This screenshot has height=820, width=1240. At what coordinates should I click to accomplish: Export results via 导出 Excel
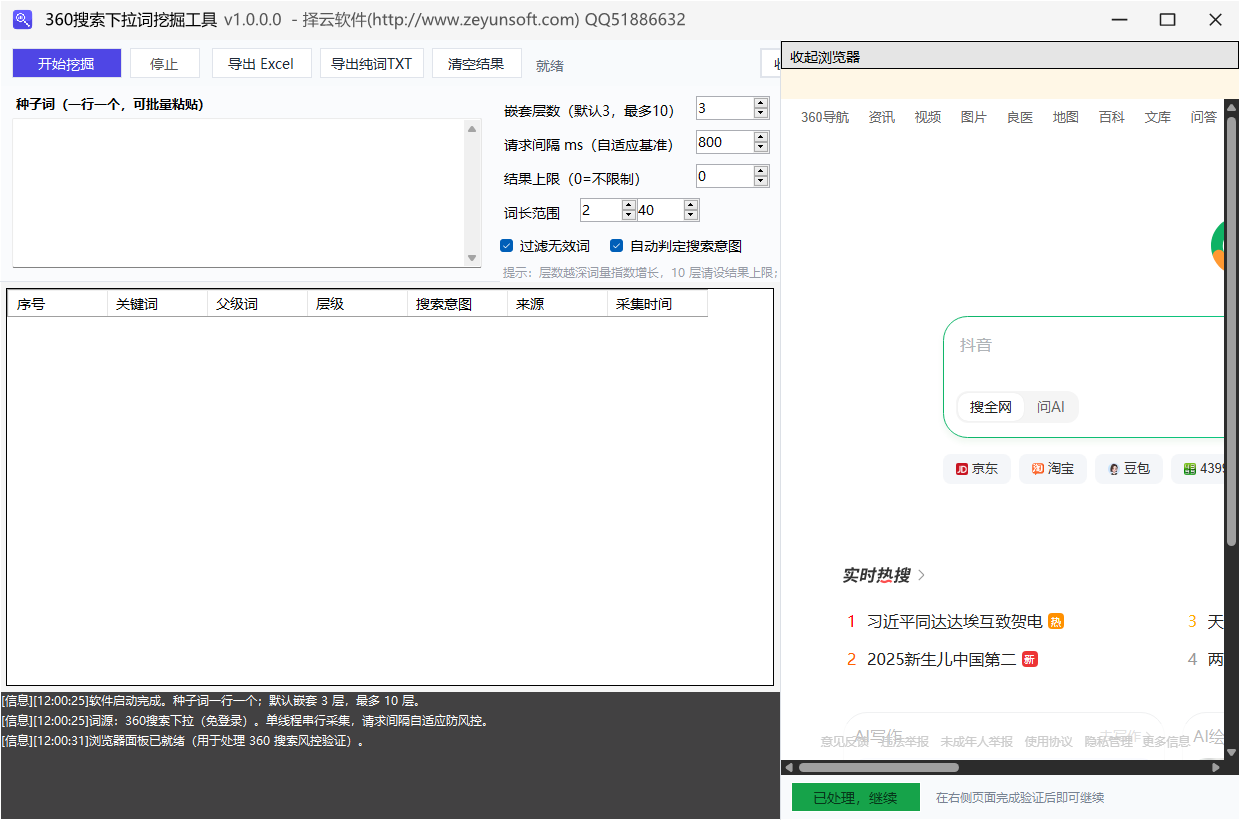[261, 64]
